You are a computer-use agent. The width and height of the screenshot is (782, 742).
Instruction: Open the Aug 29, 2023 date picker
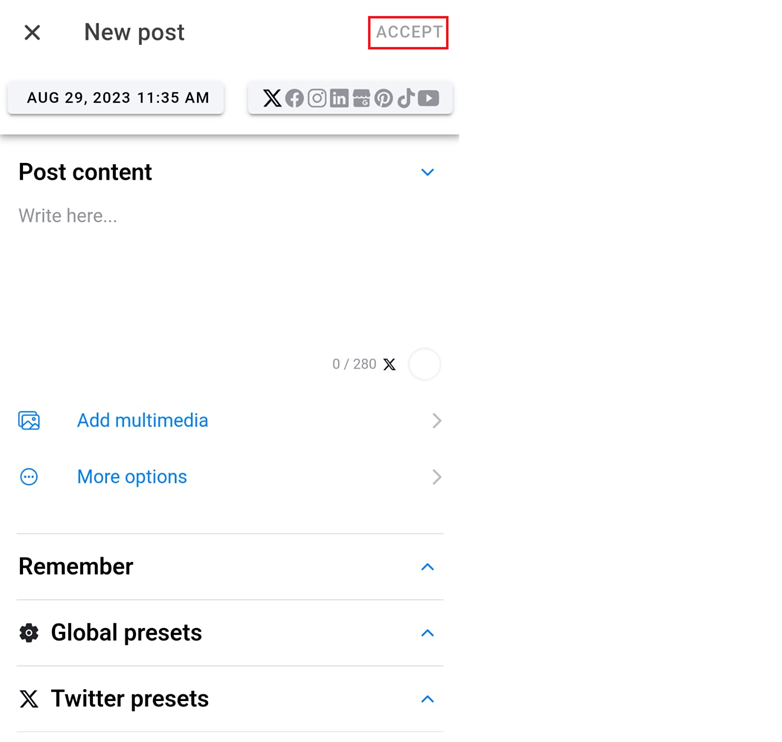(117, 98)
